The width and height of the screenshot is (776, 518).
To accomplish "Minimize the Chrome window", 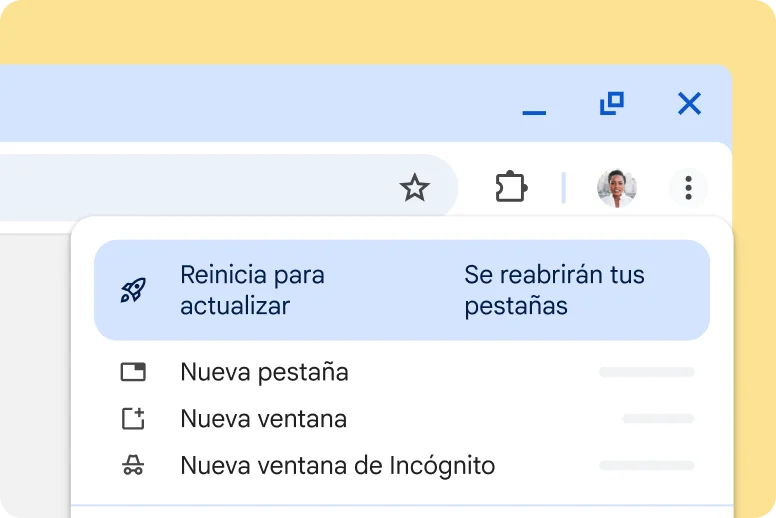I will [x=534, y=105].
